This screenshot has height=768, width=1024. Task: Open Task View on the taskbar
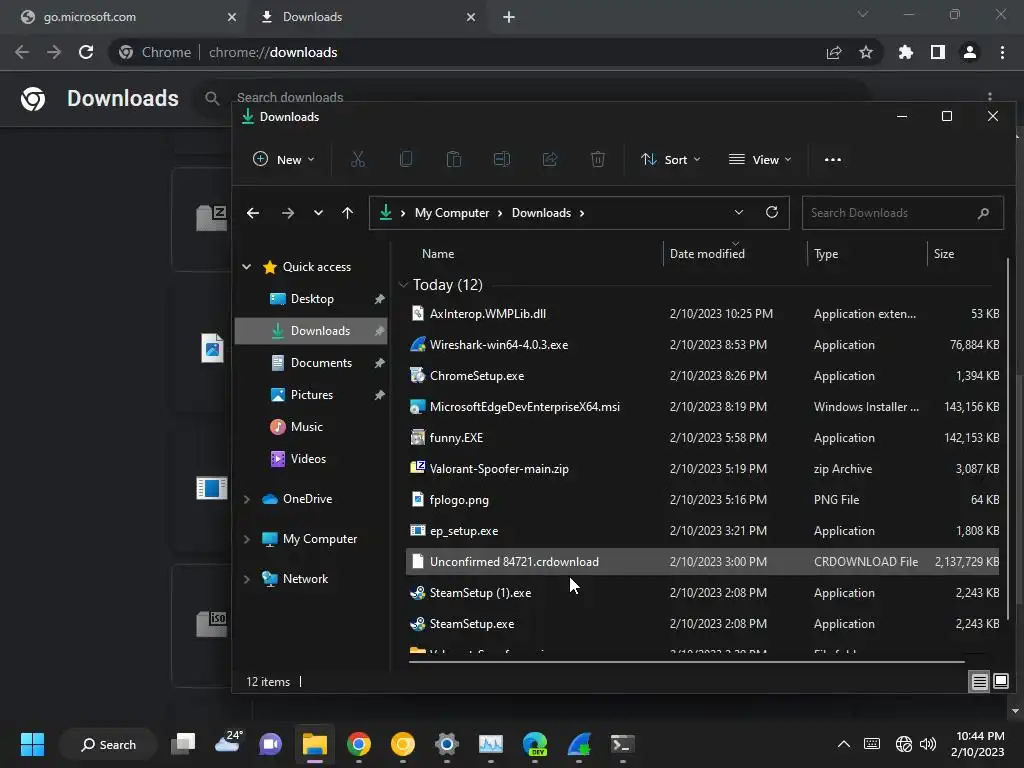[184, 744]
